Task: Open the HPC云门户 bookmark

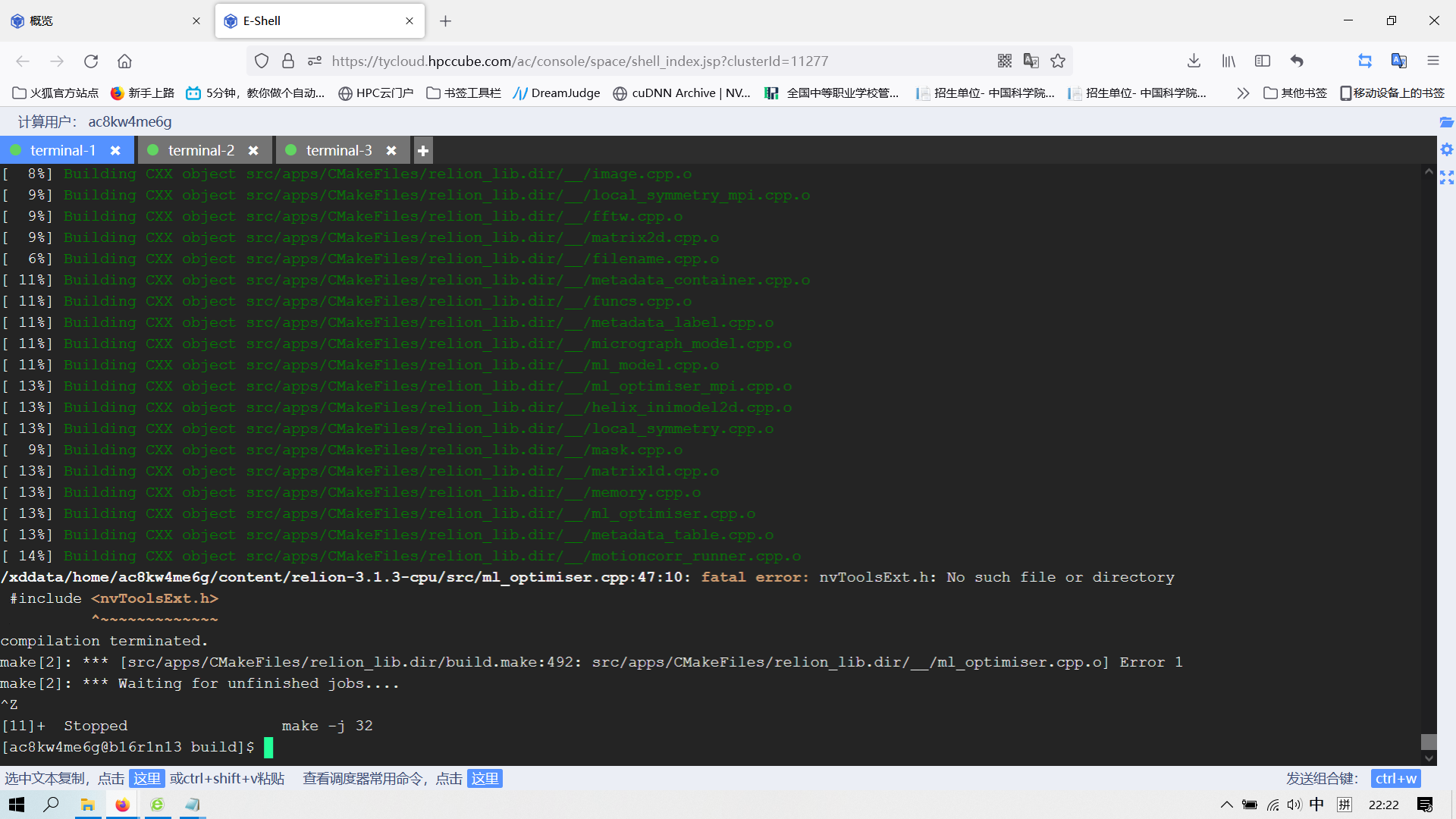Action: point(376,93)
